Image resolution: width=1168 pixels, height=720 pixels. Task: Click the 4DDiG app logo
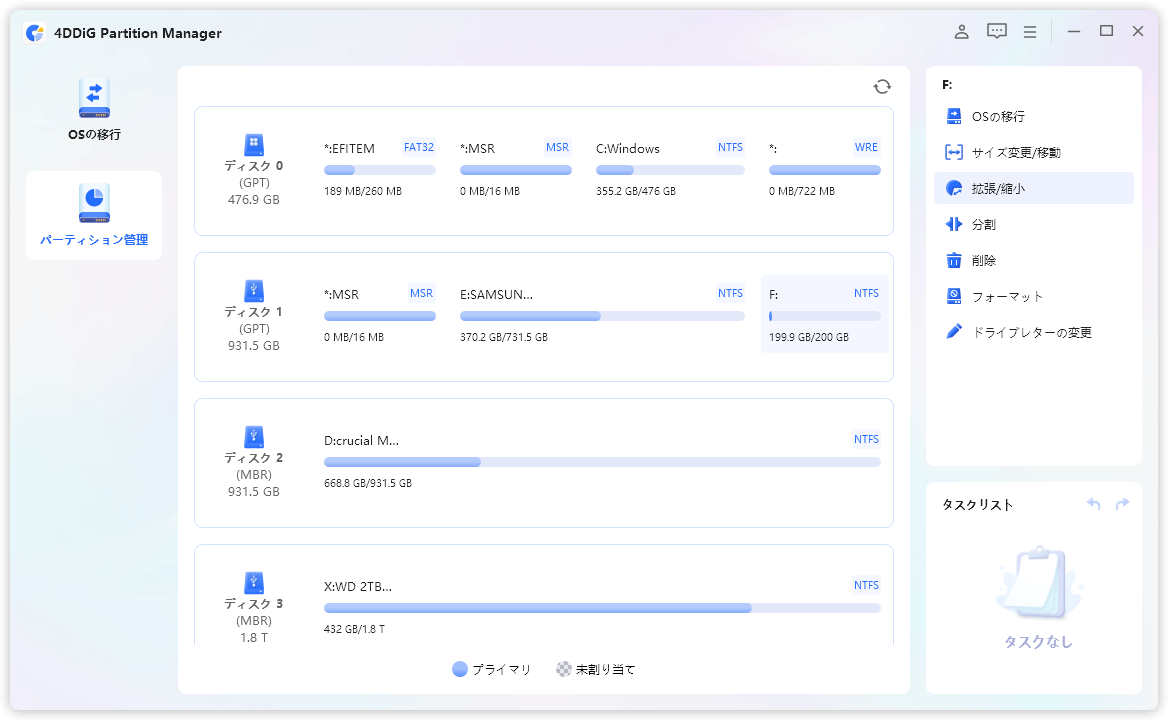tap(35, 33)
